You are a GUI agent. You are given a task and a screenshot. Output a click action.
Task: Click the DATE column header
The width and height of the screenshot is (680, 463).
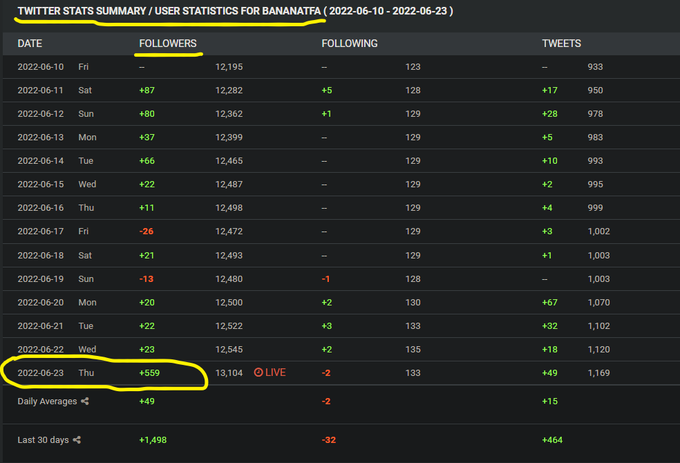pos(30,43)
